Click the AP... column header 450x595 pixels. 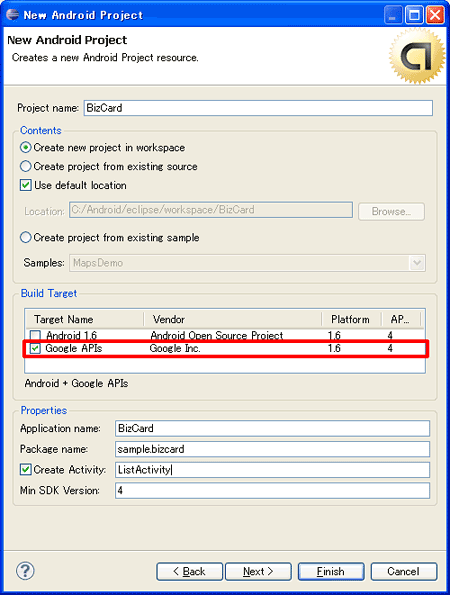pyautogui.click(x=401, y=320)
